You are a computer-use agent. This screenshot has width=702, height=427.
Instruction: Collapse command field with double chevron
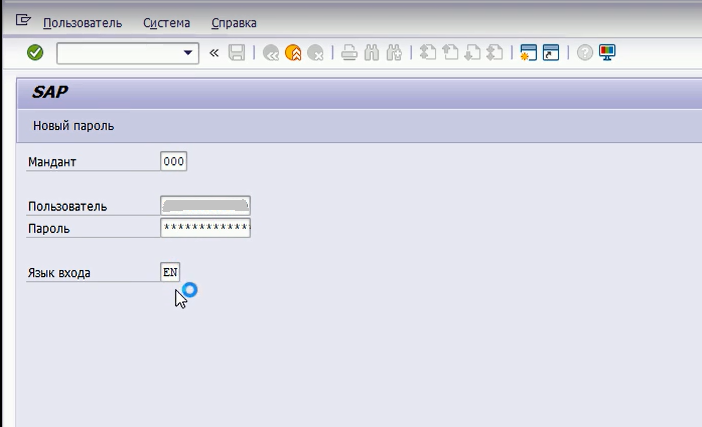(213, 53)
